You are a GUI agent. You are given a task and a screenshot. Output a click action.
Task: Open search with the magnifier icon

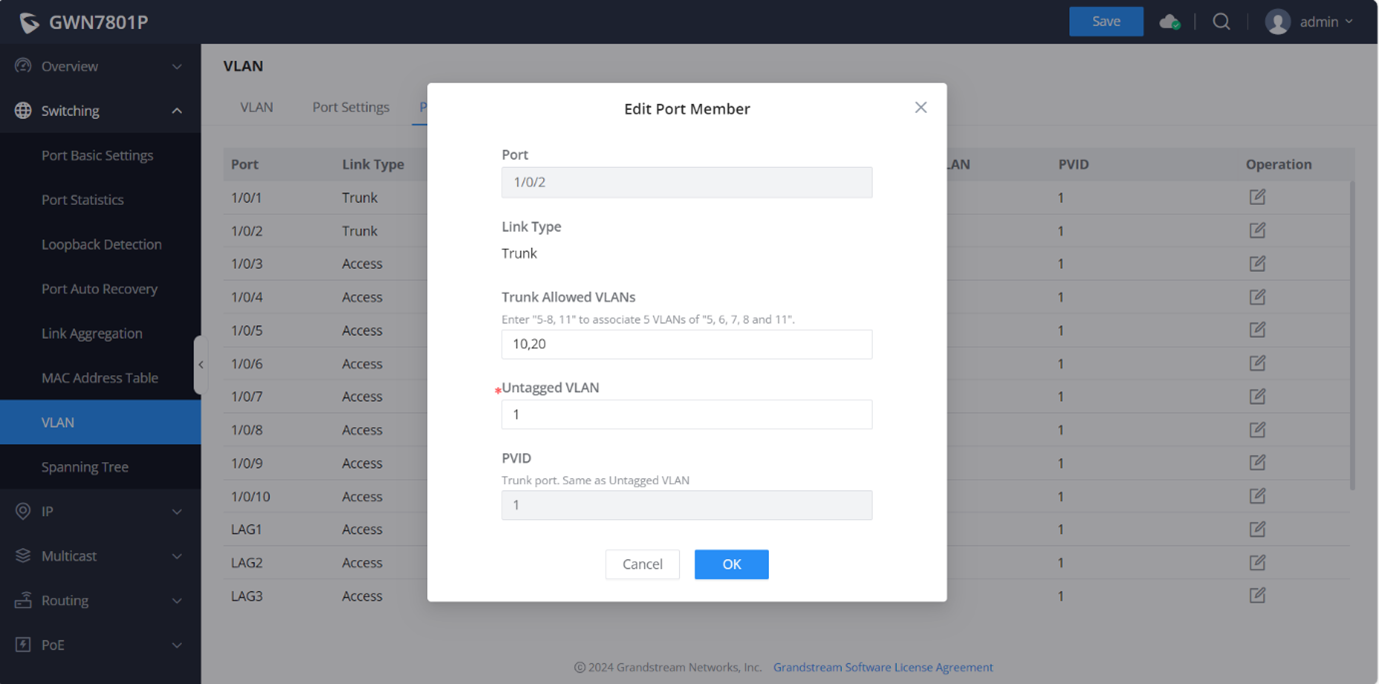pos(1221,22)
